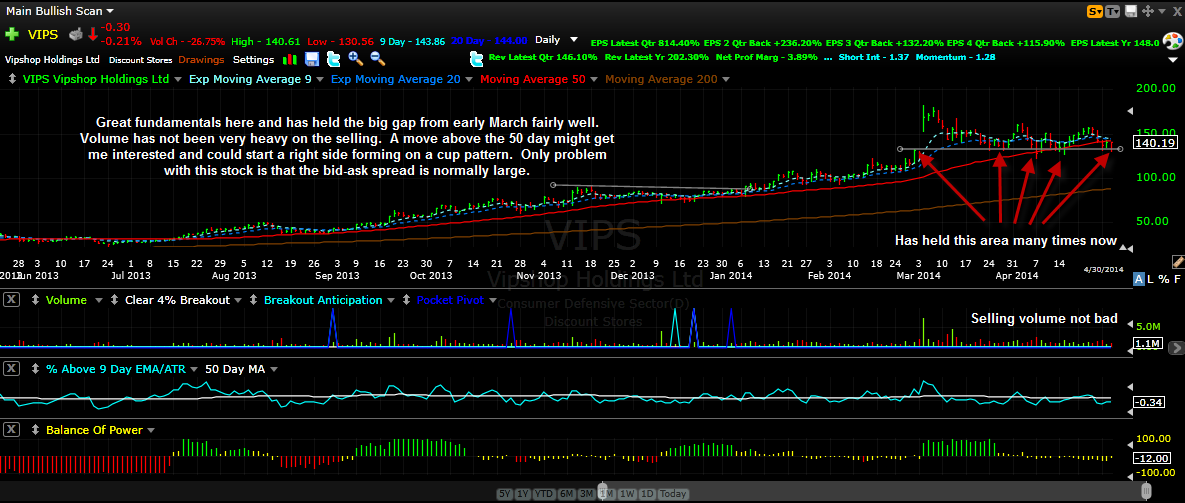
Task: Open the window options arrow near top-right X
Action: [x=1163, y=11]
